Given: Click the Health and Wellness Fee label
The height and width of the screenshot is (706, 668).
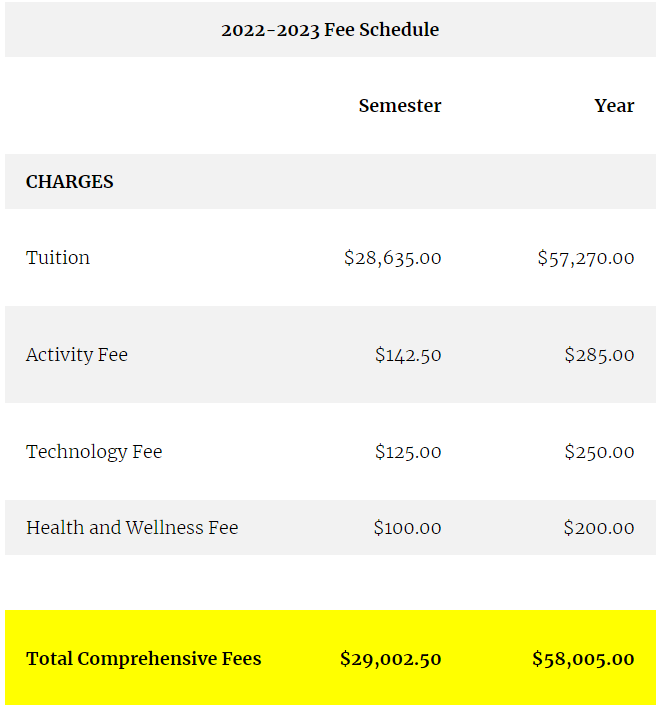Looking at the screenshot, I should point(132,528).
